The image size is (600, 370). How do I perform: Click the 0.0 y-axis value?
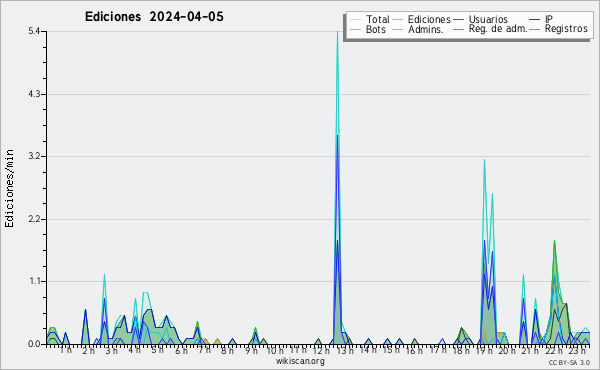34,344
